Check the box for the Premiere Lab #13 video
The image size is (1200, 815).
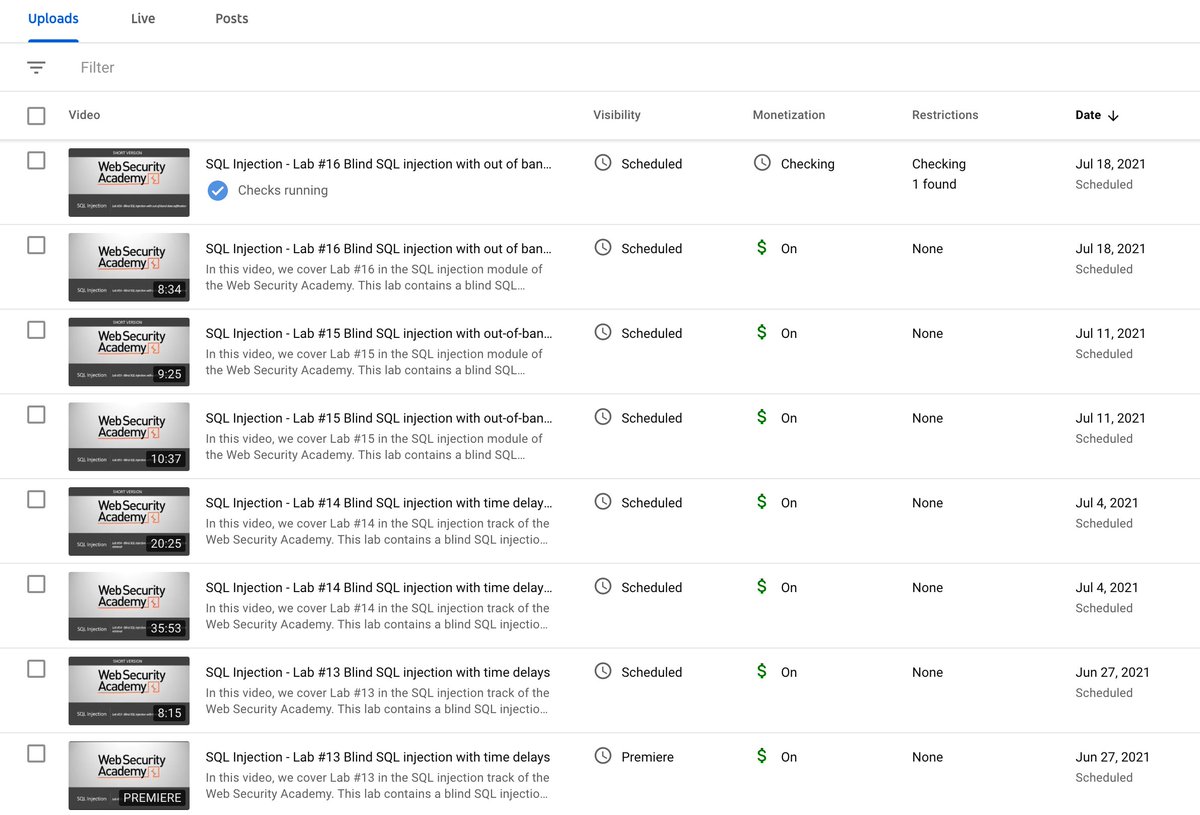36,753
